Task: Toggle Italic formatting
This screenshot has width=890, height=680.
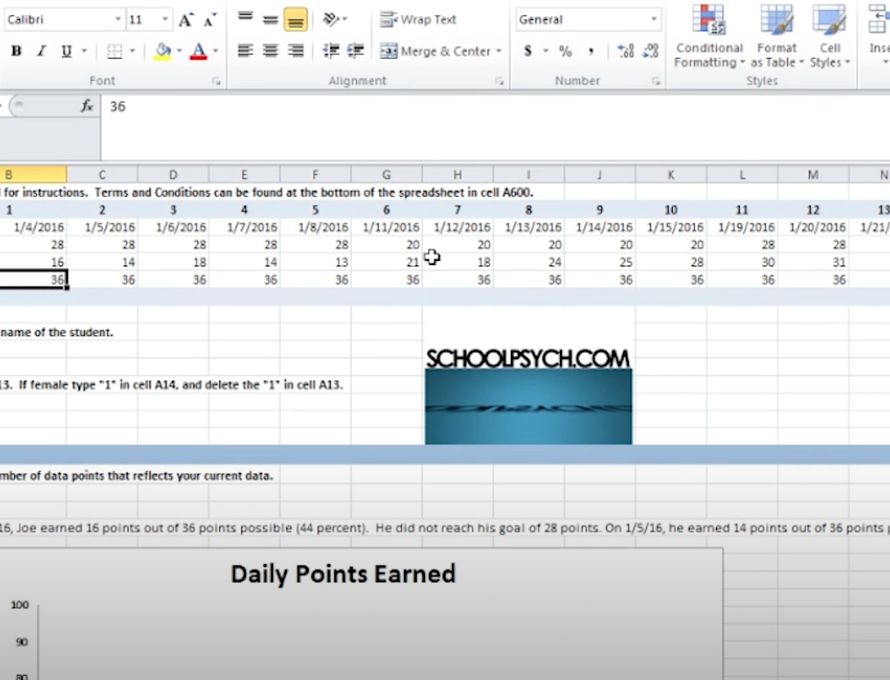Action: pyautogui.click(x=41, y=51)
